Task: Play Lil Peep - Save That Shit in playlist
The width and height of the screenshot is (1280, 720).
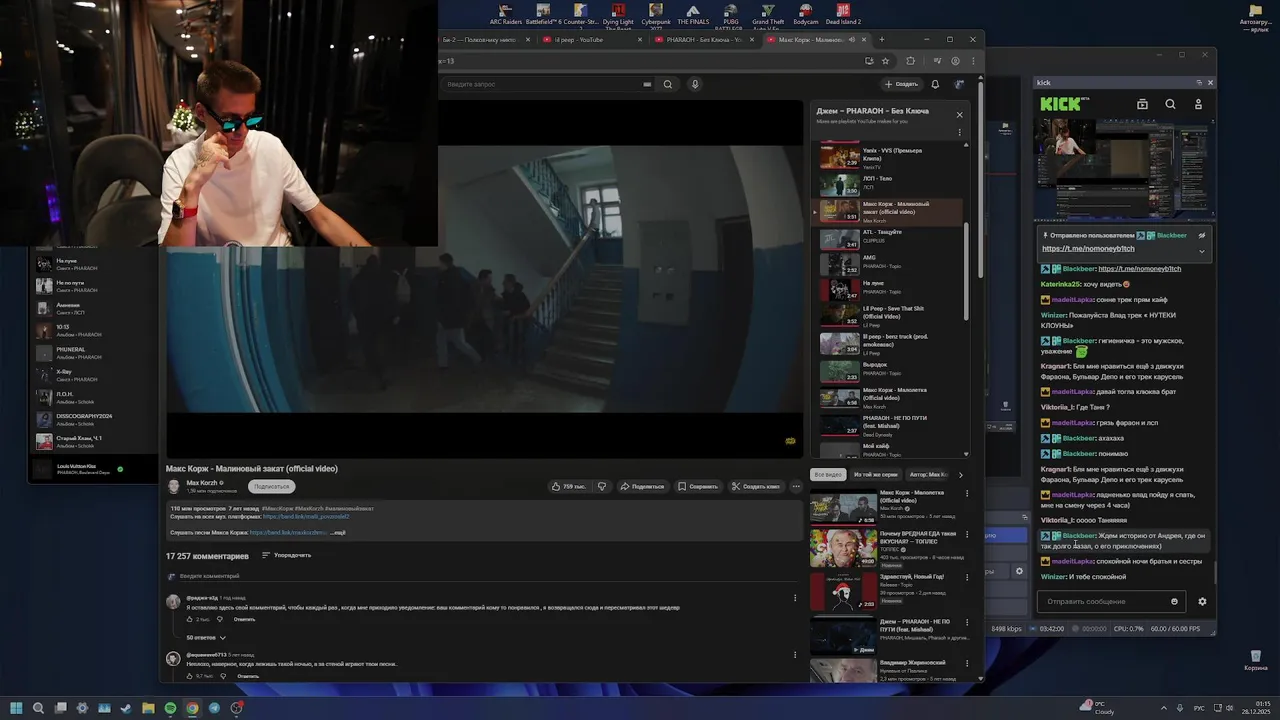Action: tap(890, 316)
